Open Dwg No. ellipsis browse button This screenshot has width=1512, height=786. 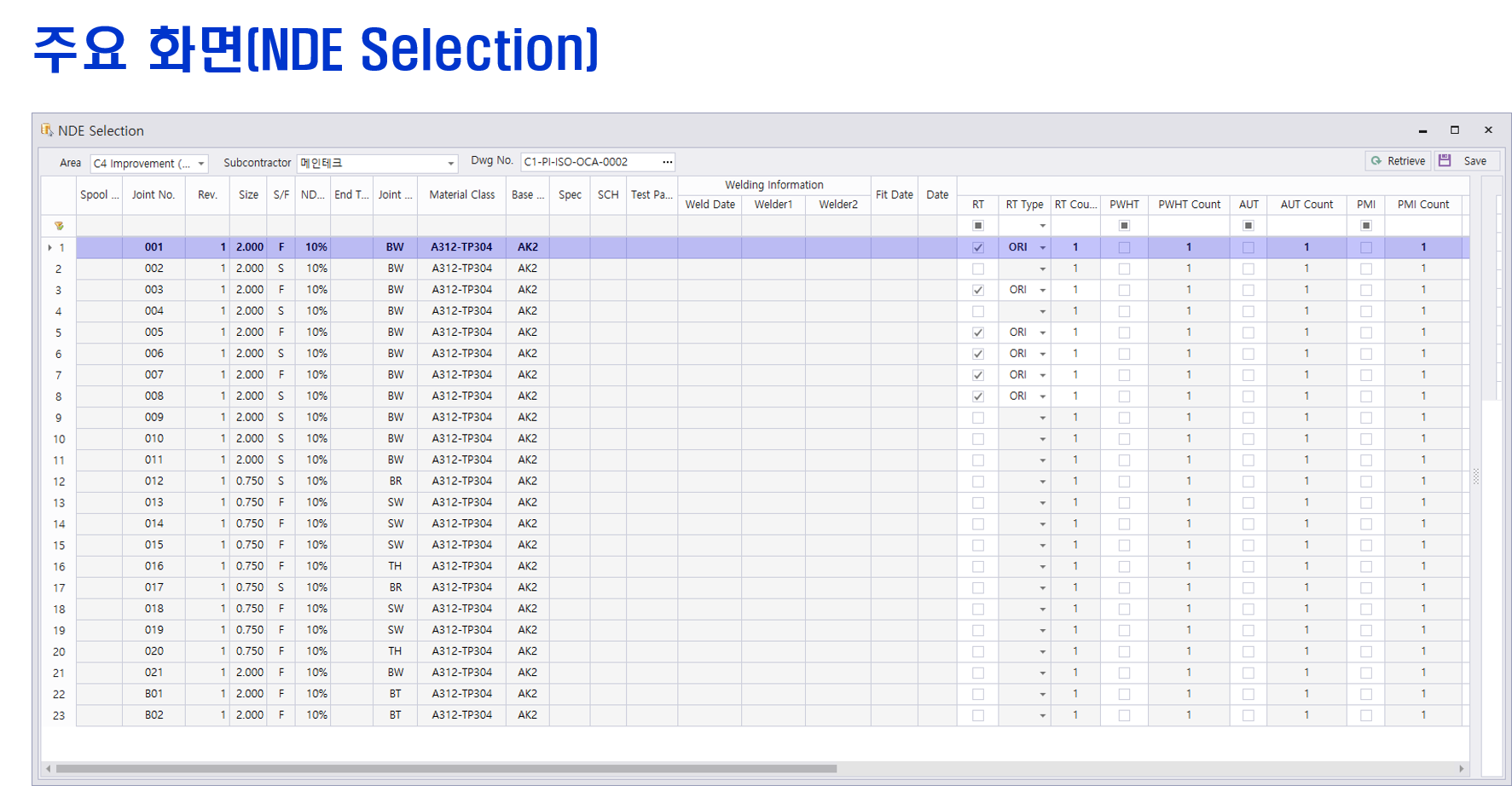point(668,162)
